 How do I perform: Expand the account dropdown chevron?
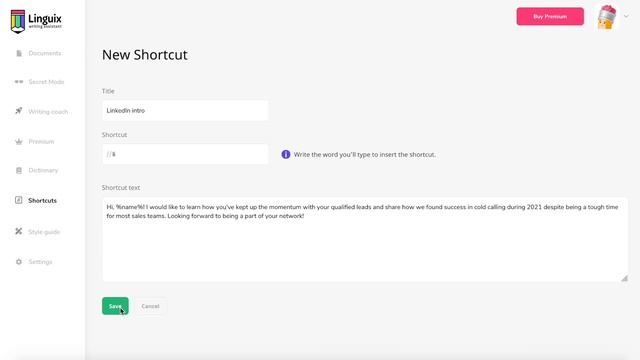tap(626, 17)
